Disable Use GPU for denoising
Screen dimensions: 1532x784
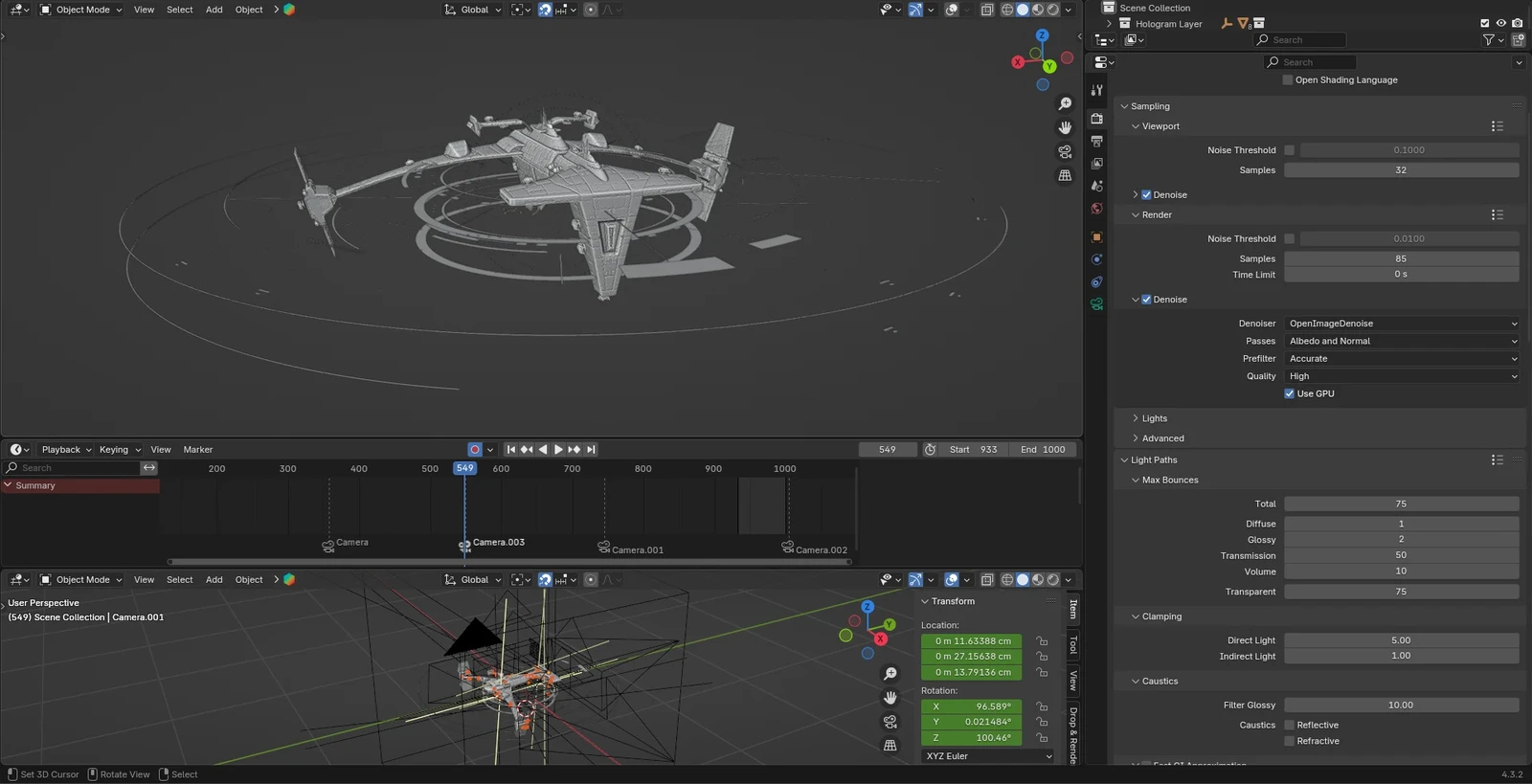(x=1290, y=393)
